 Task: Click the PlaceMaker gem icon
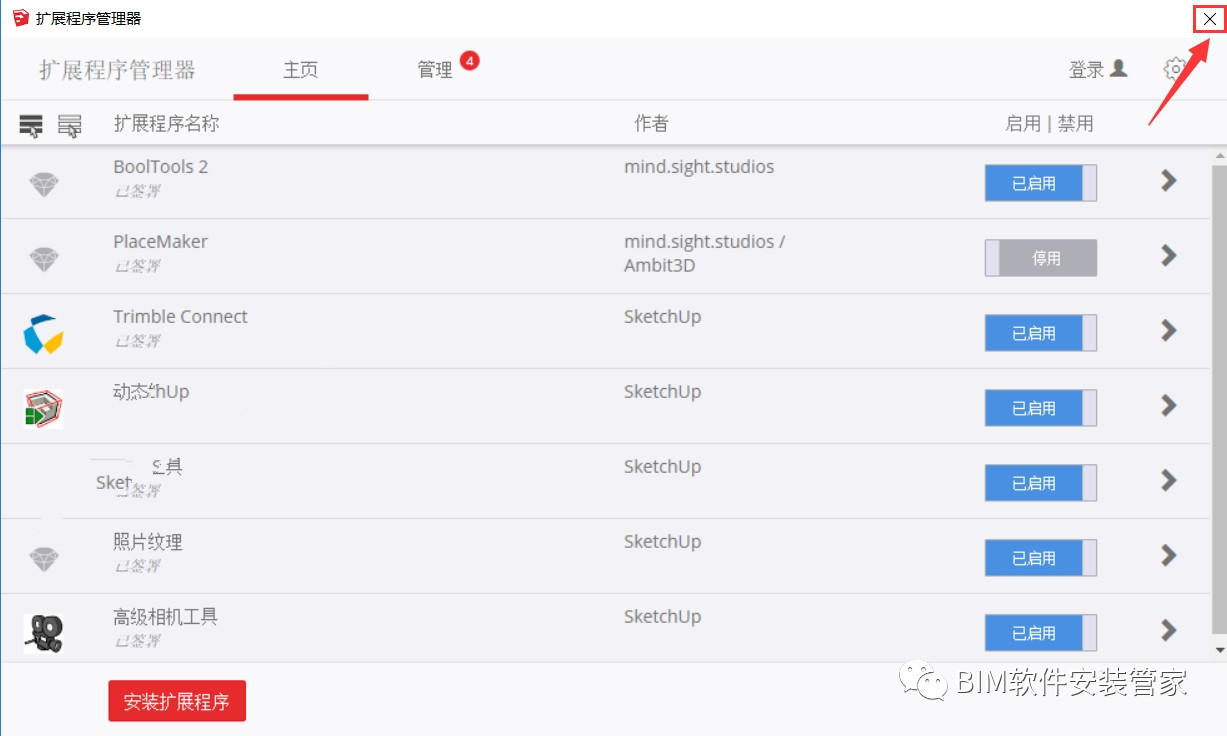(x=43, y=258)
